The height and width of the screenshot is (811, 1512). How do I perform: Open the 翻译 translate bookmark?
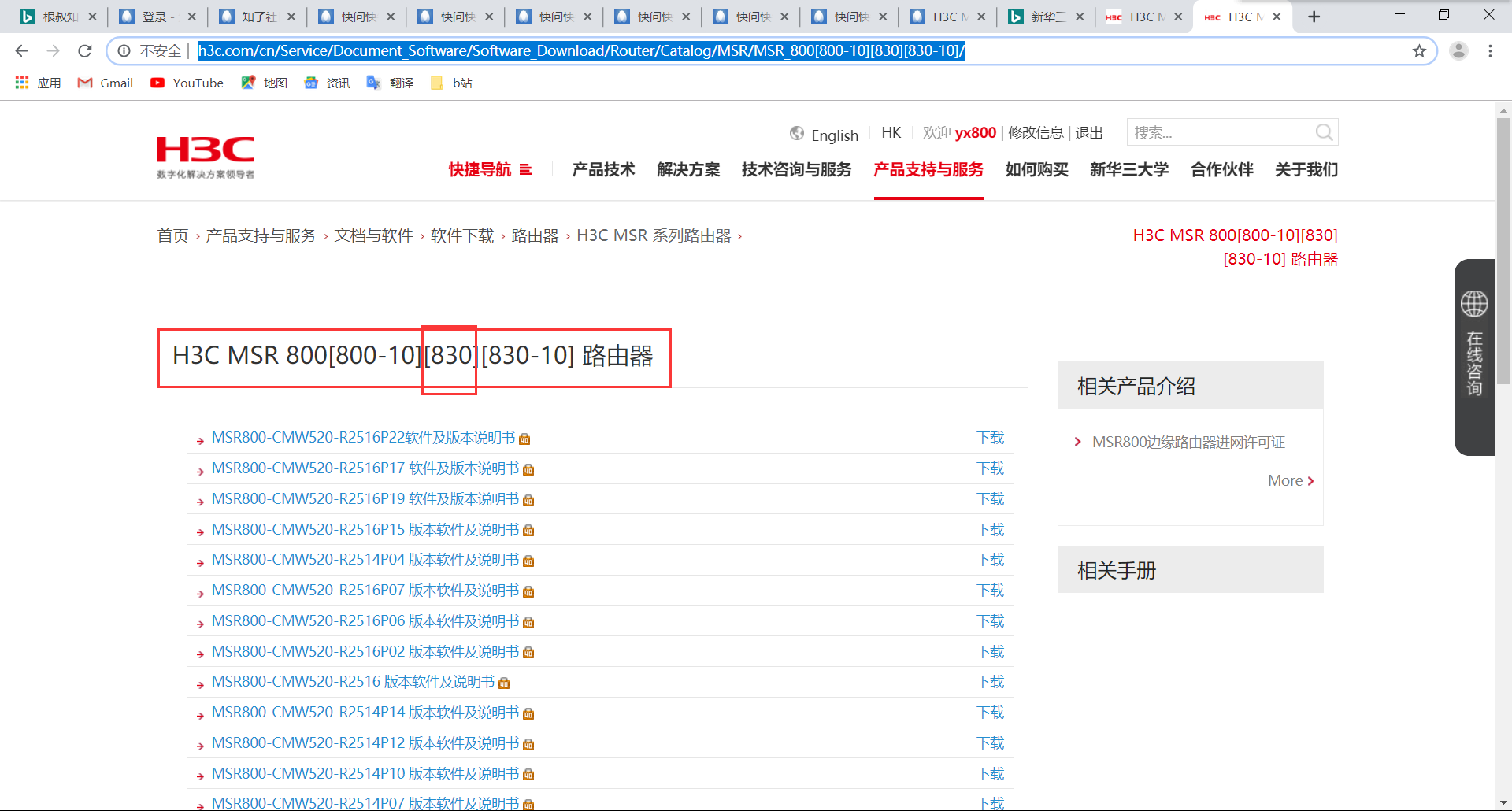(391, 83)
